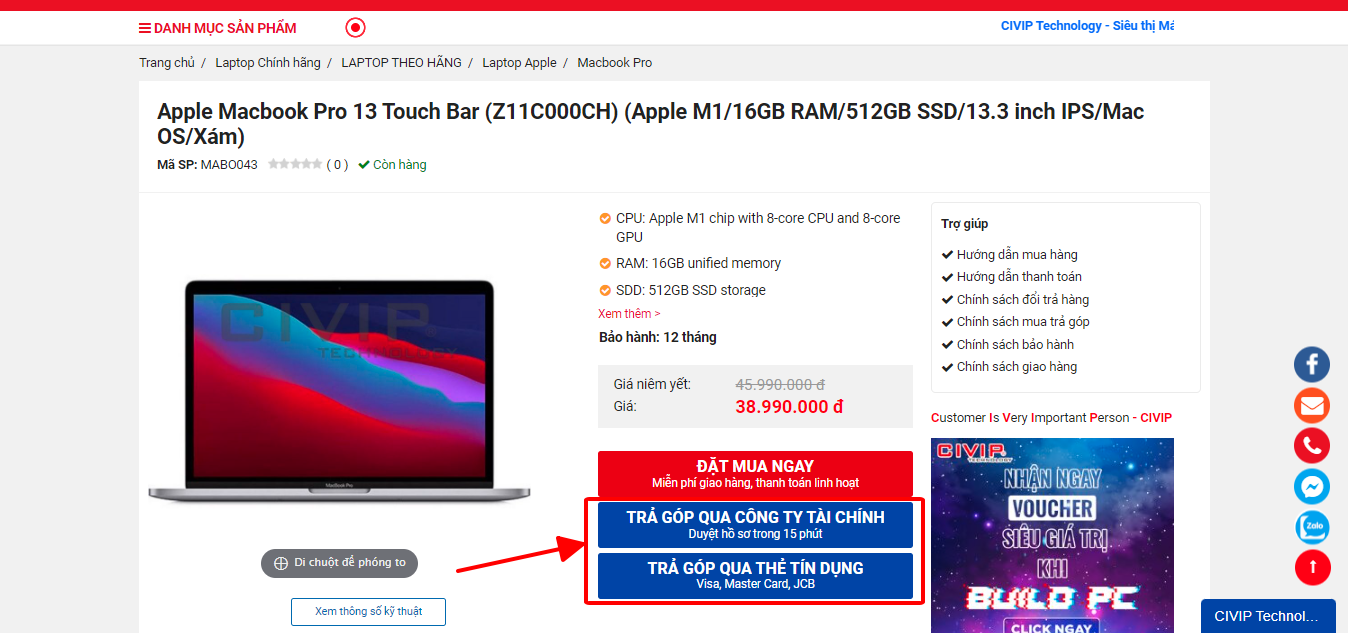The height and width of the screenshot is (633, 1348).
Task: Open the Messenger chat icon
Action: tap(1312, 487)
